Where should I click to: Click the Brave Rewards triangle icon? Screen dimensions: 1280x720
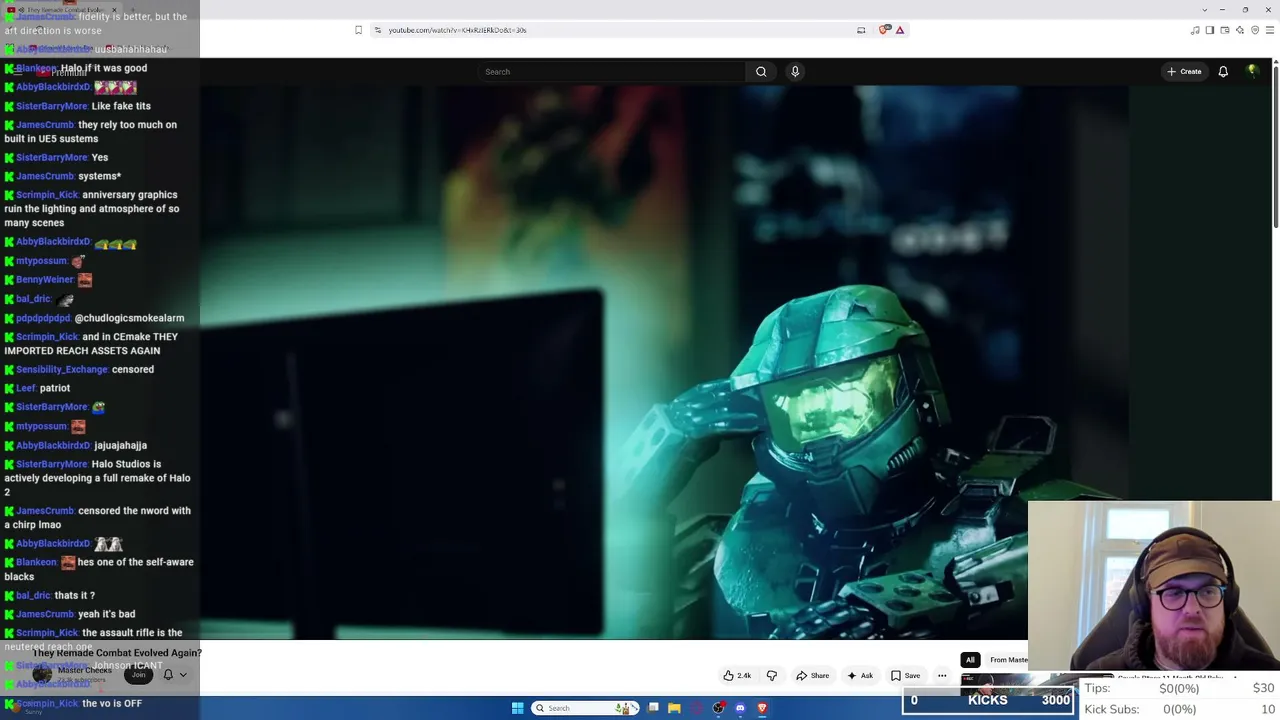[x=900, y=30]
